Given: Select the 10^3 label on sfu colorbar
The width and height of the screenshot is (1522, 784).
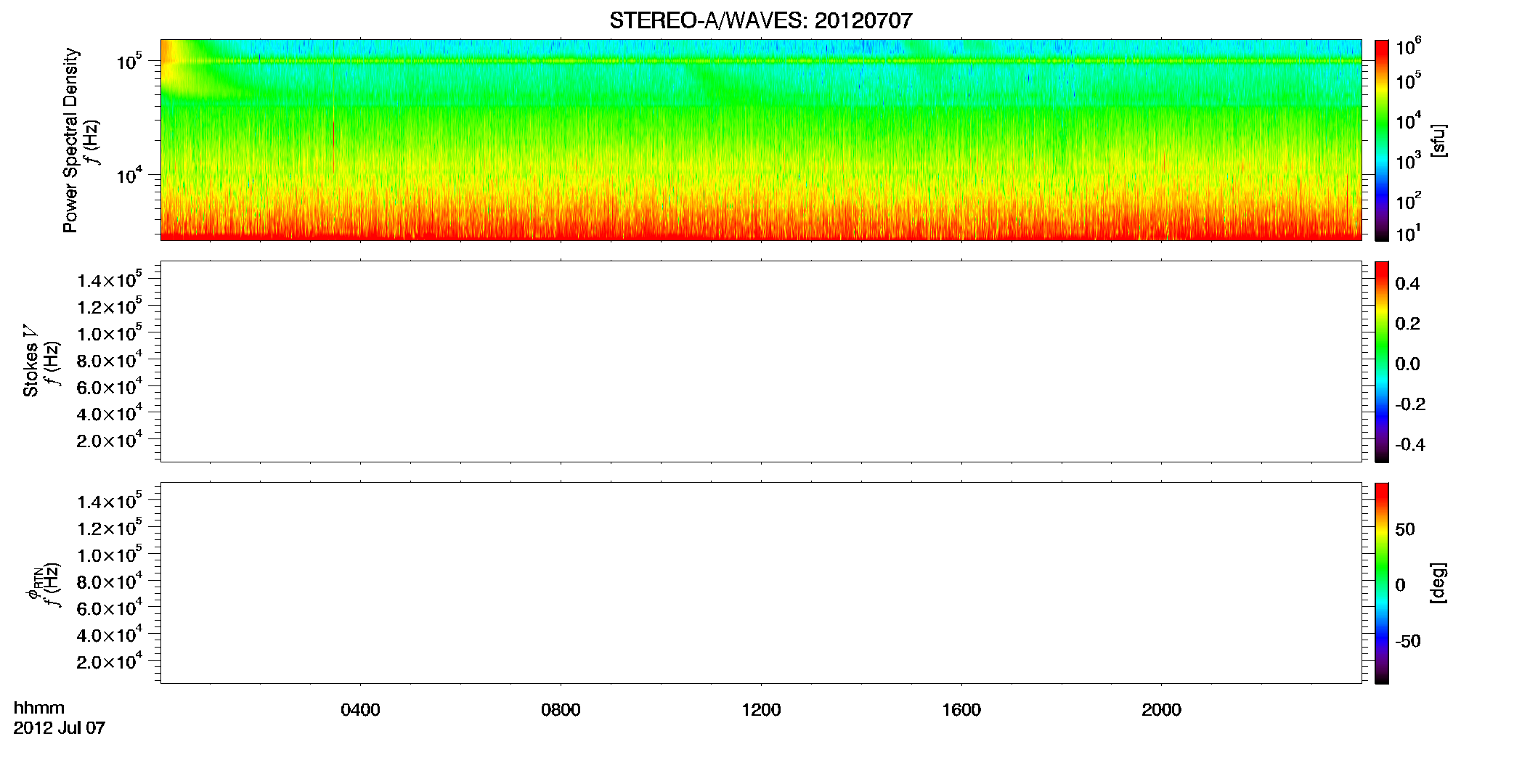Looking at the screenshot, I should [1409, 161].
